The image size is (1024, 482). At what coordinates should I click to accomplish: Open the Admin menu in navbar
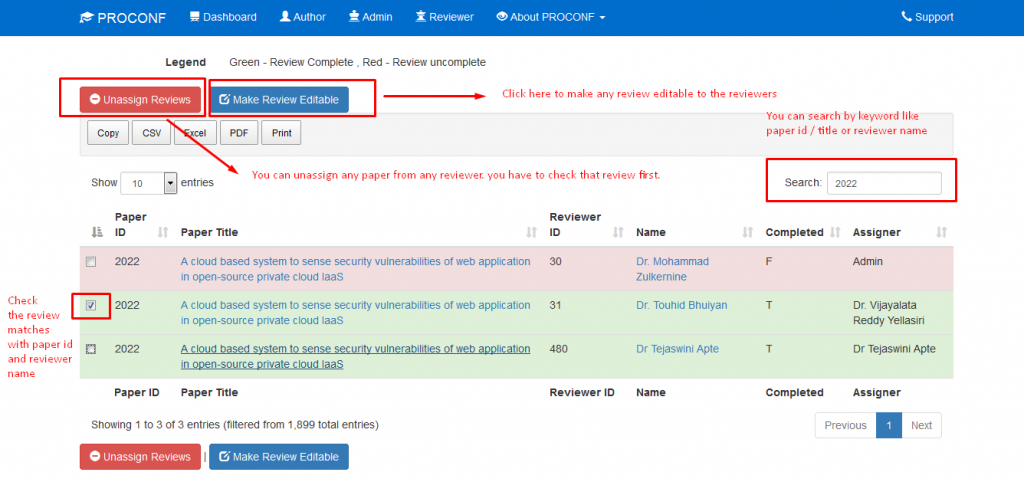point(370,17)
